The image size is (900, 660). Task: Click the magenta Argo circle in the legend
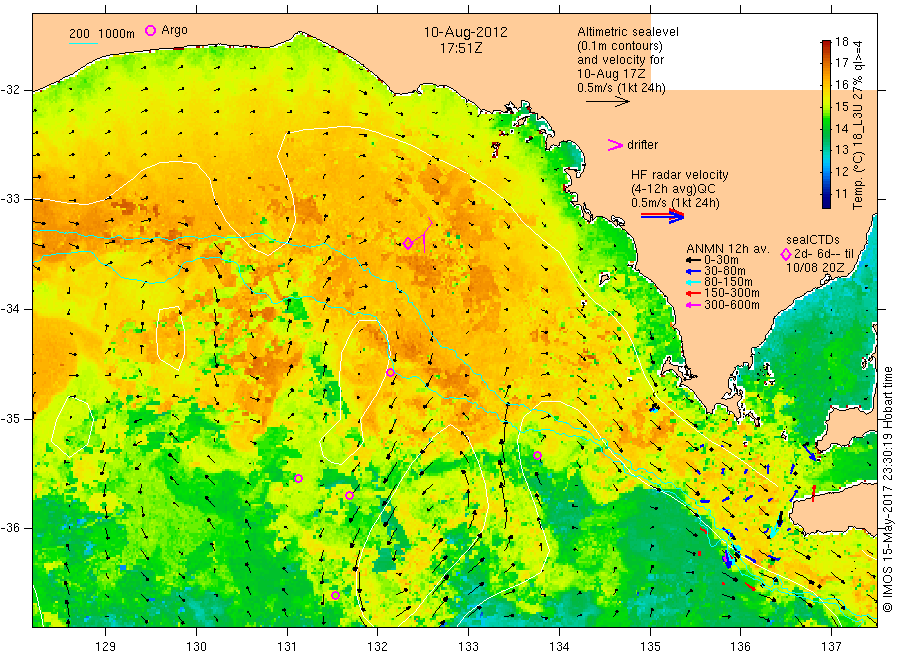(150, 30)
